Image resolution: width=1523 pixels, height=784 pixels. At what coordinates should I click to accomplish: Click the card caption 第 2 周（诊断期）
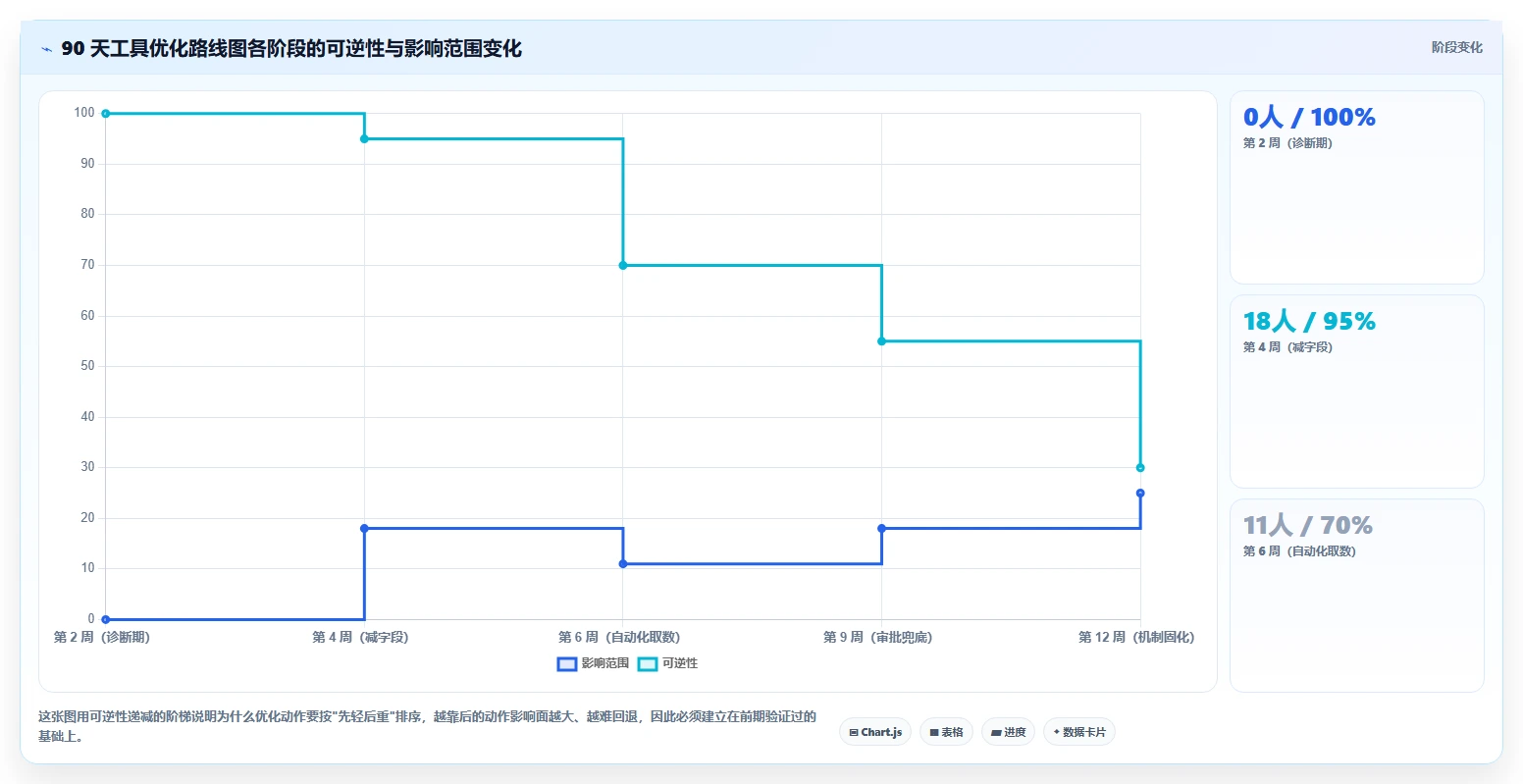tap(1287, 143)
